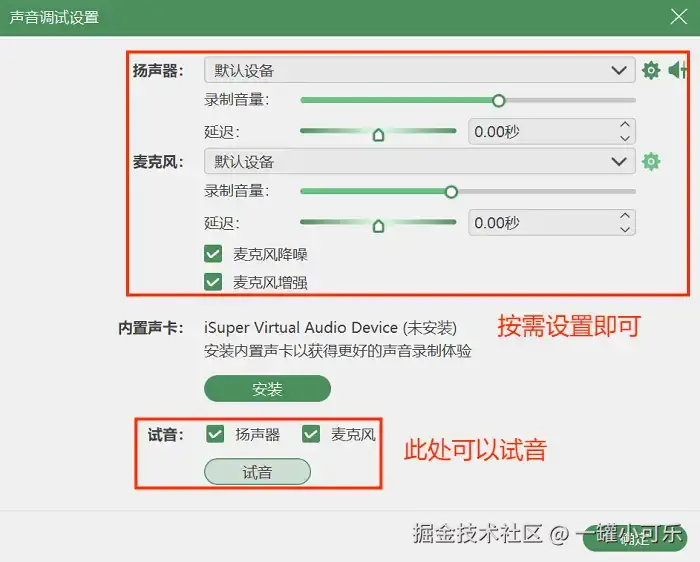Decrease speaker delay with down arrow
This screenshot has width=700, height=562.
[x=625, y=138]
